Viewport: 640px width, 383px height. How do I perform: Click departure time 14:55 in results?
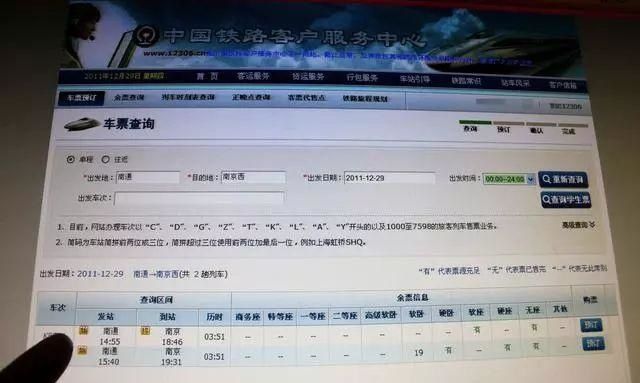click(x=110, y=341)
